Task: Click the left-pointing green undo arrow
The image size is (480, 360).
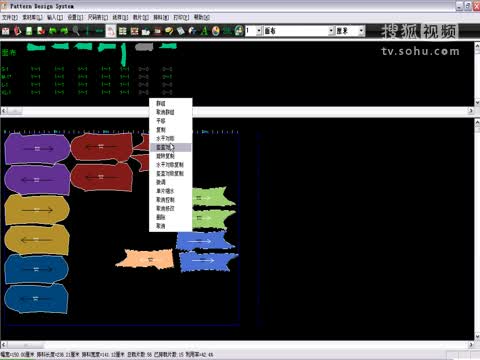Action: (53, 31)
